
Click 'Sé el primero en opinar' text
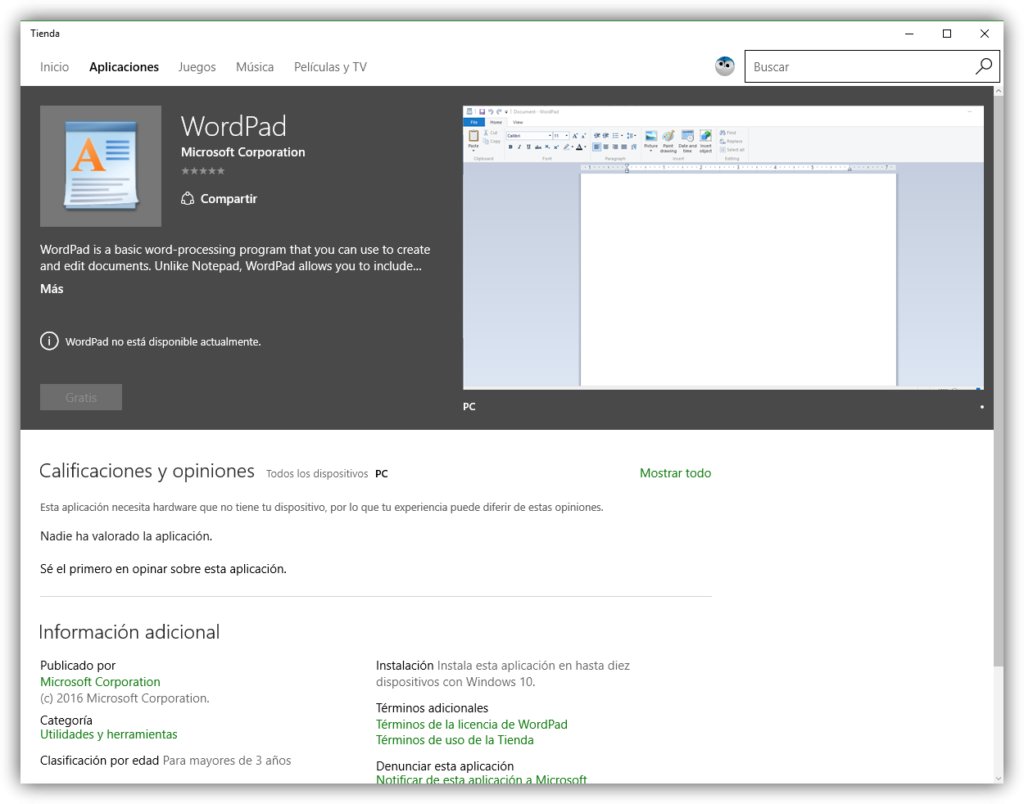(163, 569)
